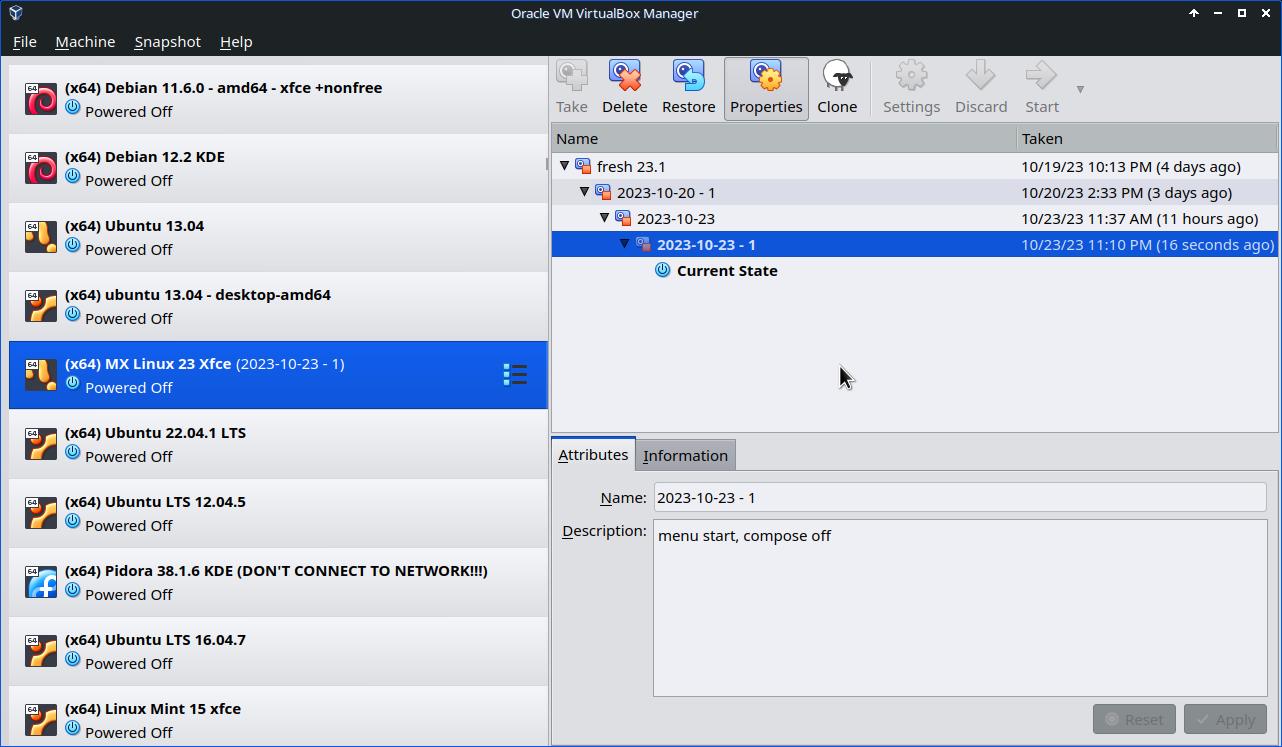Delete the selected snapshot via toolbar
This screenshot has height=747, width=1282.
tap(625, 88)
